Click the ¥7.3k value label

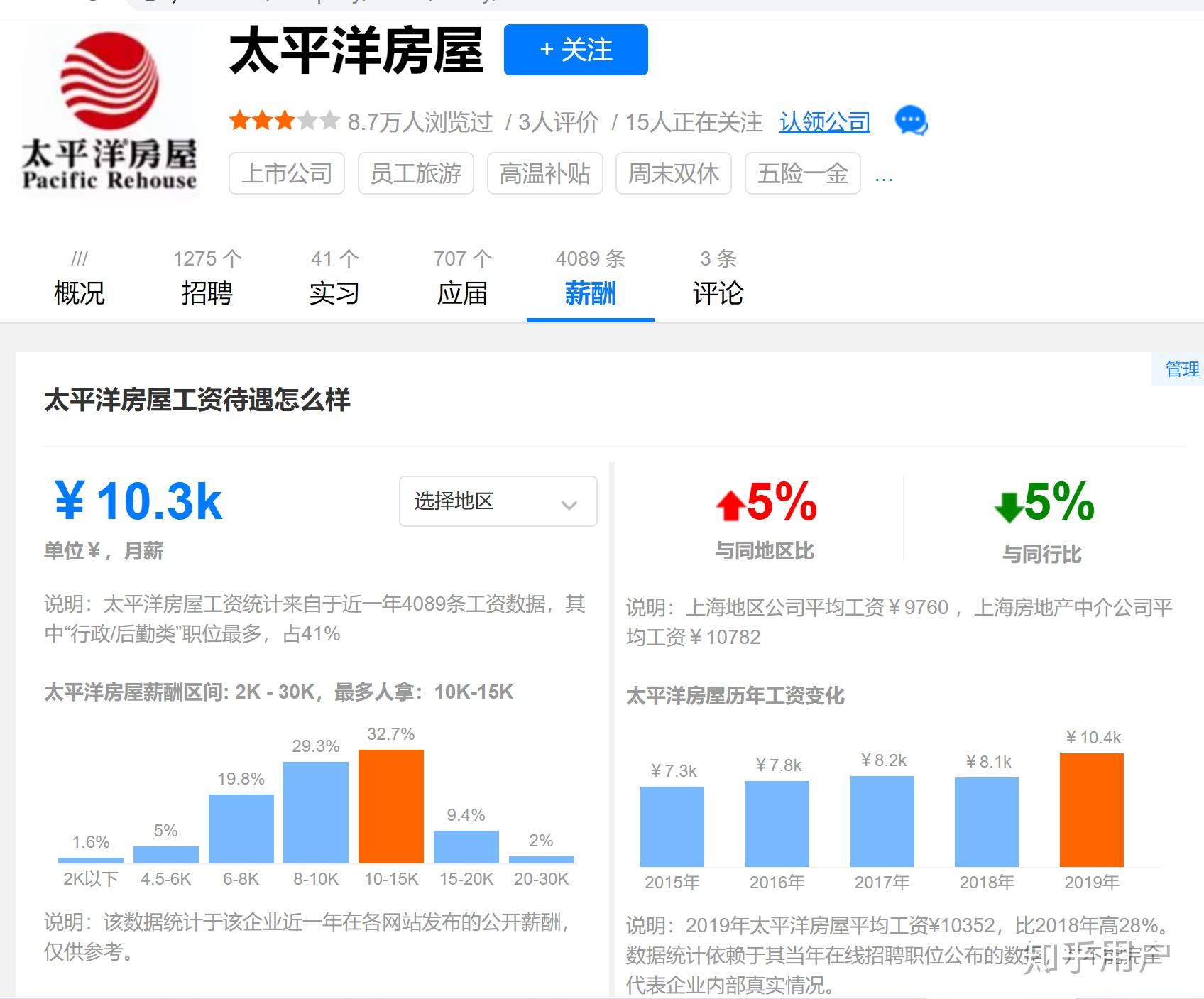click(674, 771)
